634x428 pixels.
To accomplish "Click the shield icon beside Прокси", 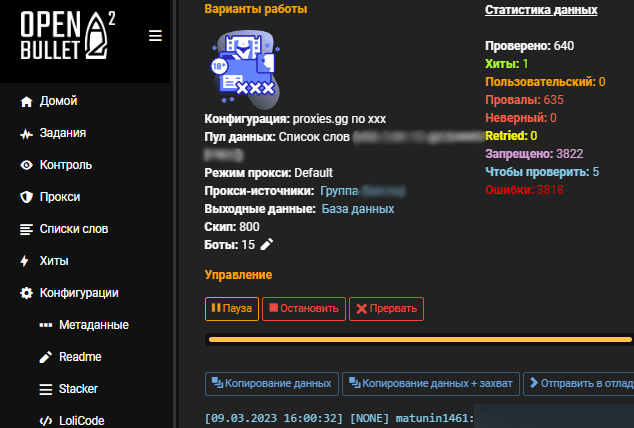I will coord(26,197).
